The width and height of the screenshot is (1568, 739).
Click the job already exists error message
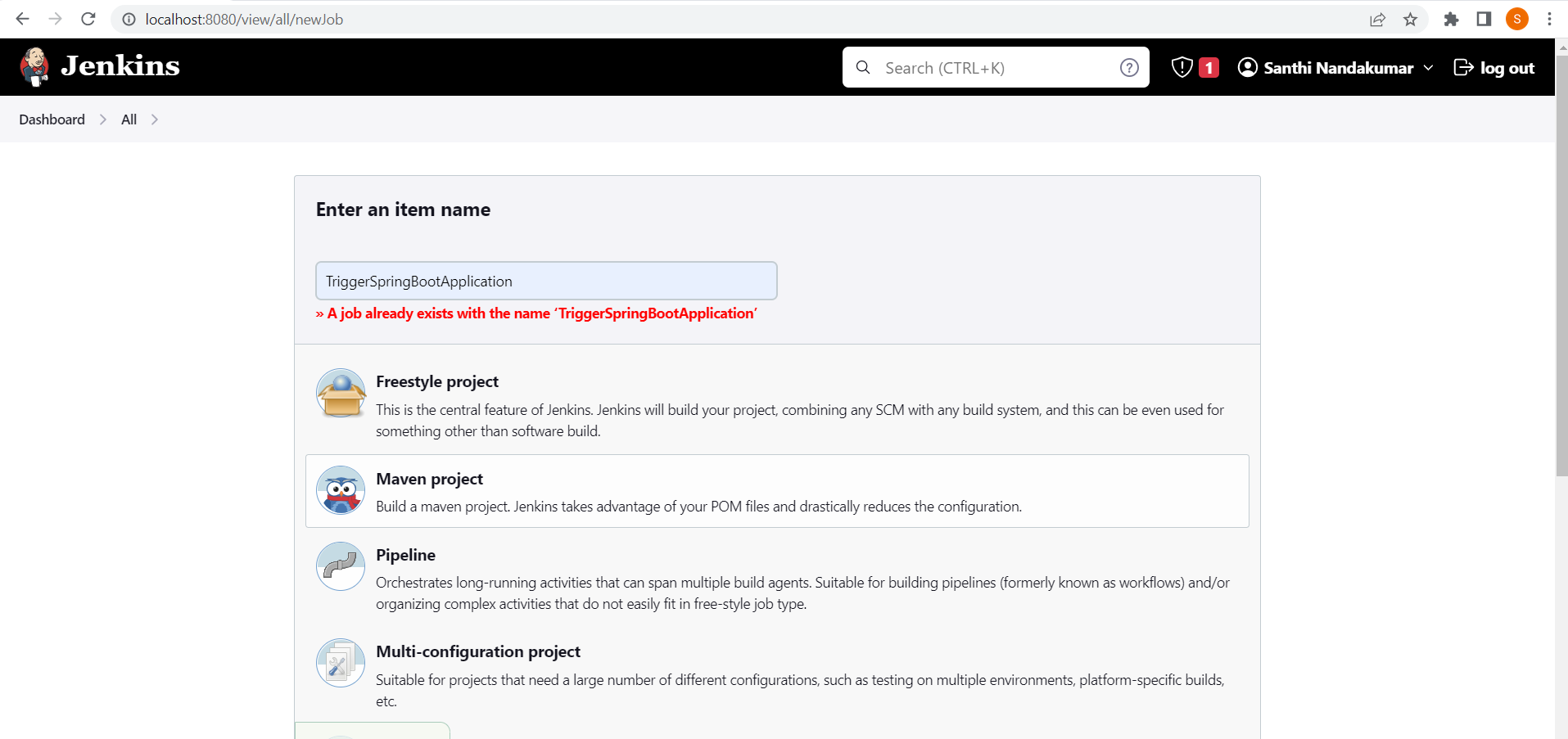pos(536,313)
